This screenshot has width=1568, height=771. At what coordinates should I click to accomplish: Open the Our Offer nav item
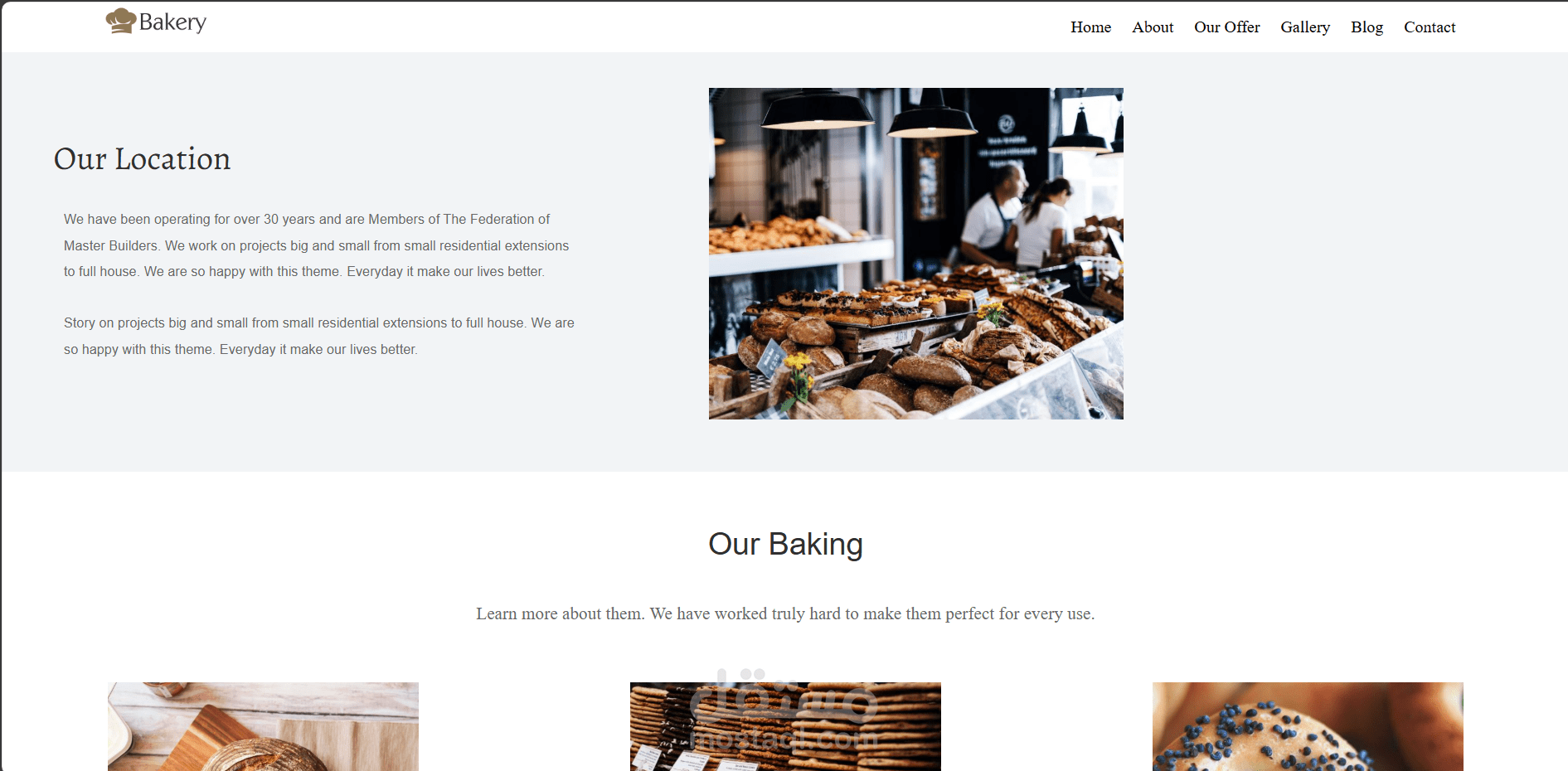tap(1226, 27)
